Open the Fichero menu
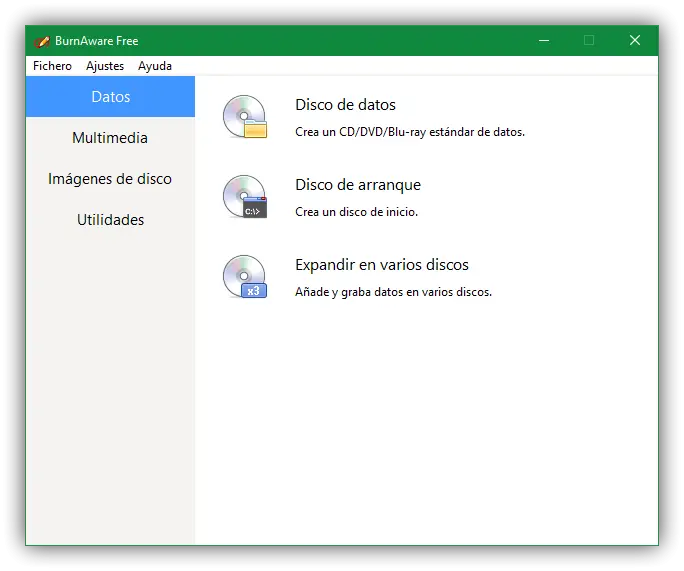 [52, 66]
